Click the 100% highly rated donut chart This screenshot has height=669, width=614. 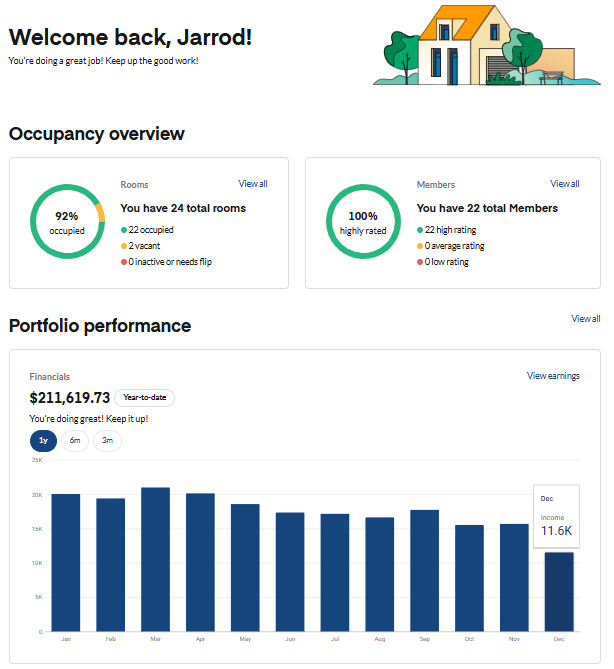tap(364, 223)
